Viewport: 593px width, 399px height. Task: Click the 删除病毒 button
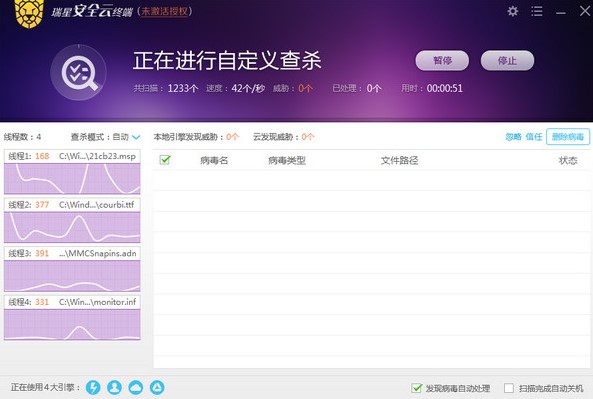(x=568, y=137)
